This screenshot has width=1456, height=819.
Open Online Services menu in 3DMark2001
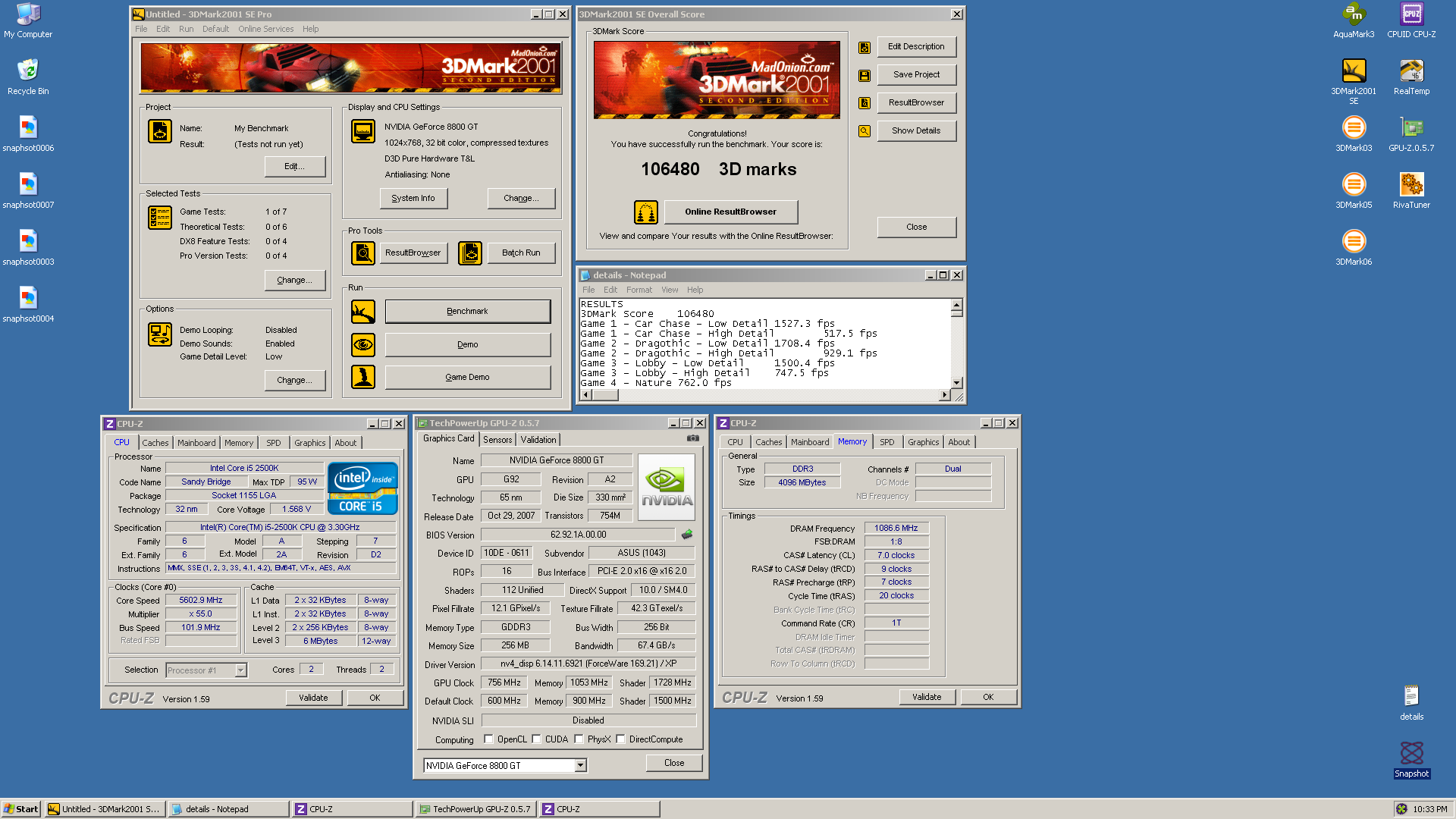[x=265, y=29]
